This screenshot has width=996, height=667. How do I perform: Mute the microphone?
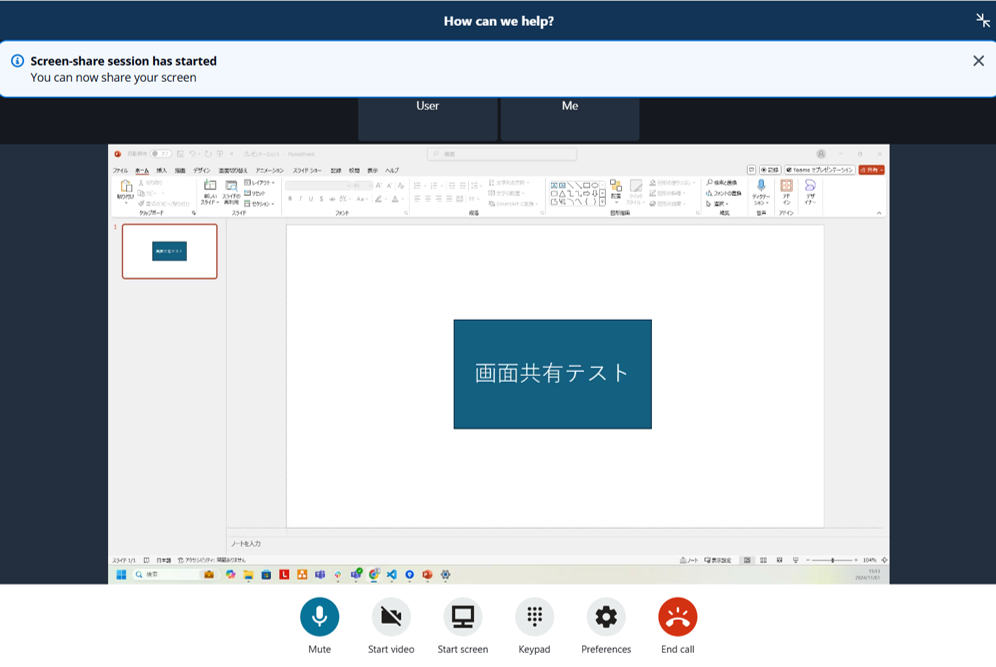[x=320, y=617]
